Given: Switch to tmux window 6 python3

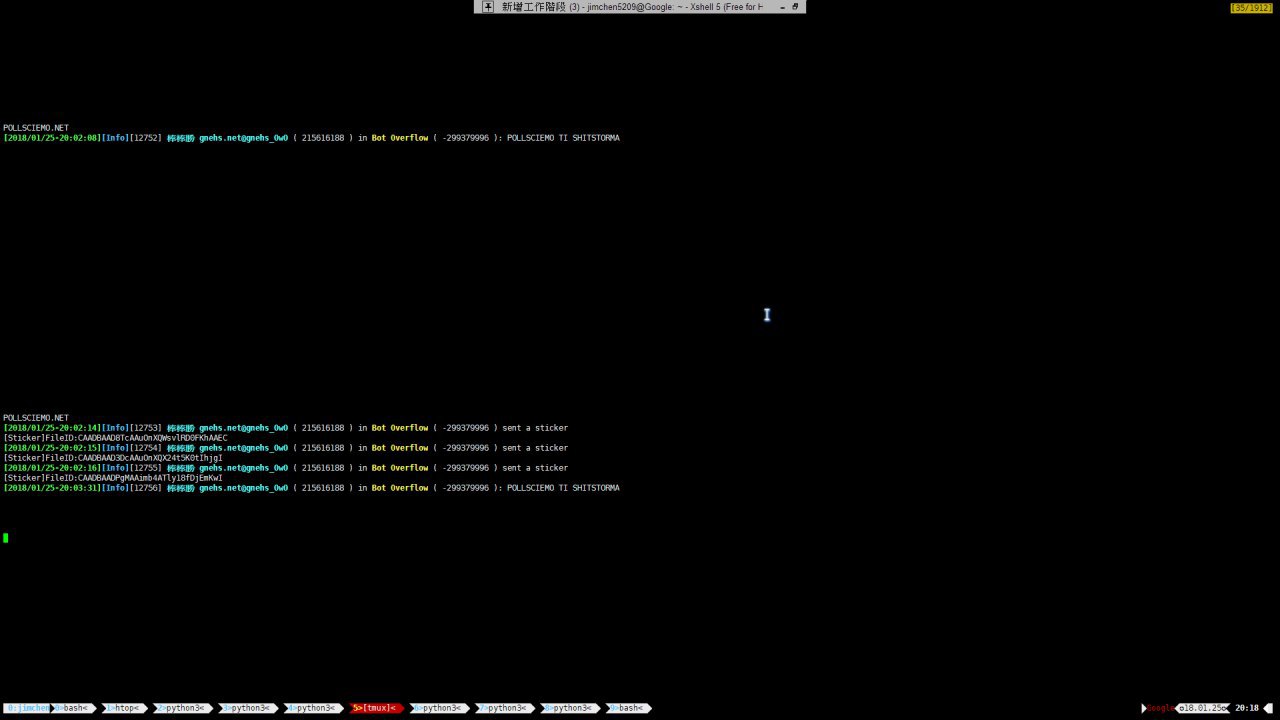Looking at the screenshot, I should coord(439,708).
